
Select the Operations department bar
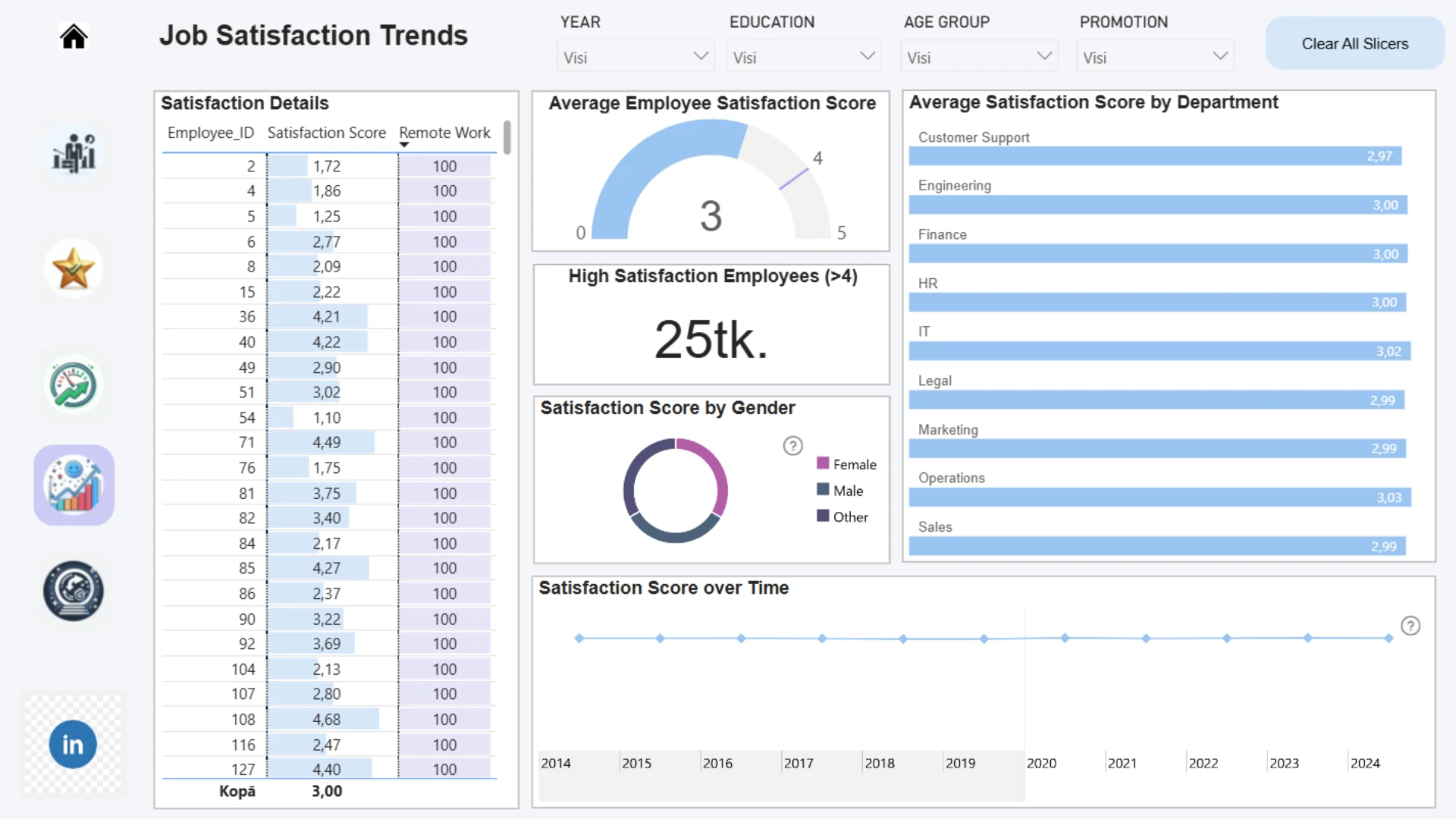point(1160,497)
